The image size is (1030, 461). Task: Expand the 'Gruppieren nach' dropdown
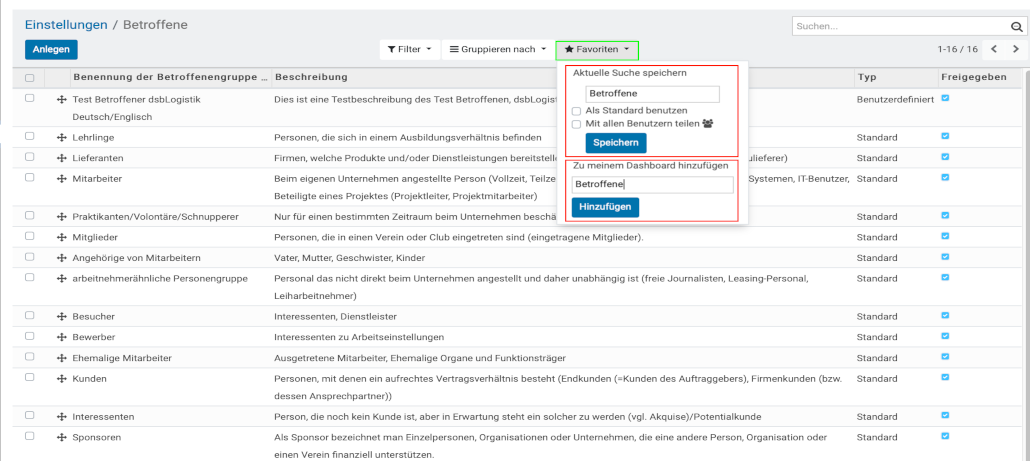click(497, 49)
